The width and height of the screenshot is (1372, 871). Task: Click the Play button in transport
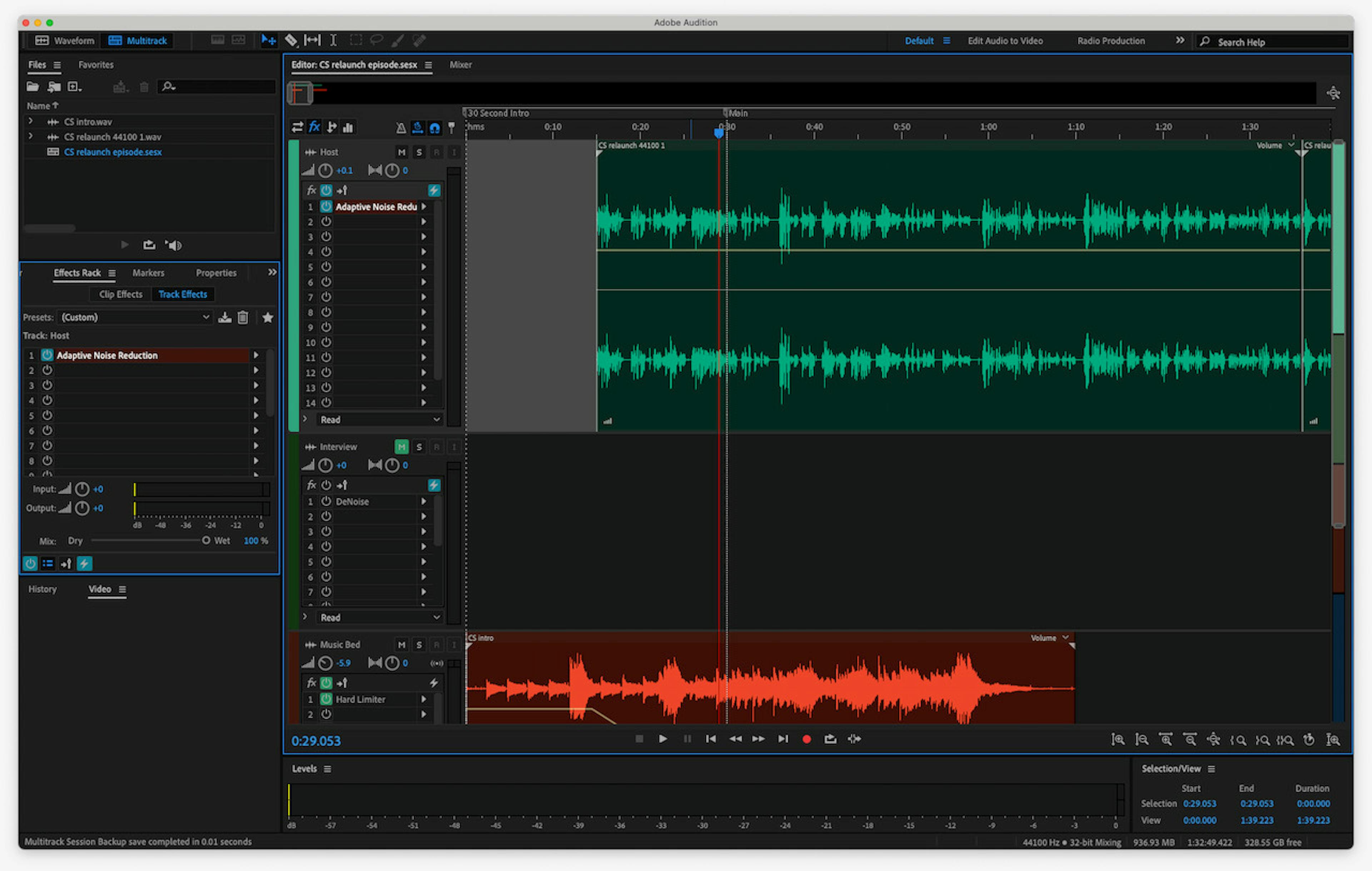click(663, 739)
